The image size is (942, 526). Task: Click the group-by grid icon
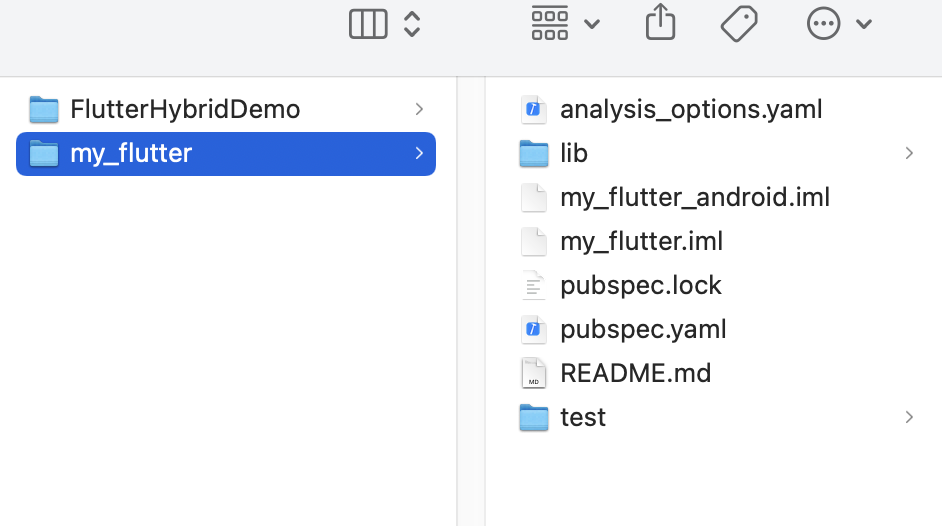(550, 23)
